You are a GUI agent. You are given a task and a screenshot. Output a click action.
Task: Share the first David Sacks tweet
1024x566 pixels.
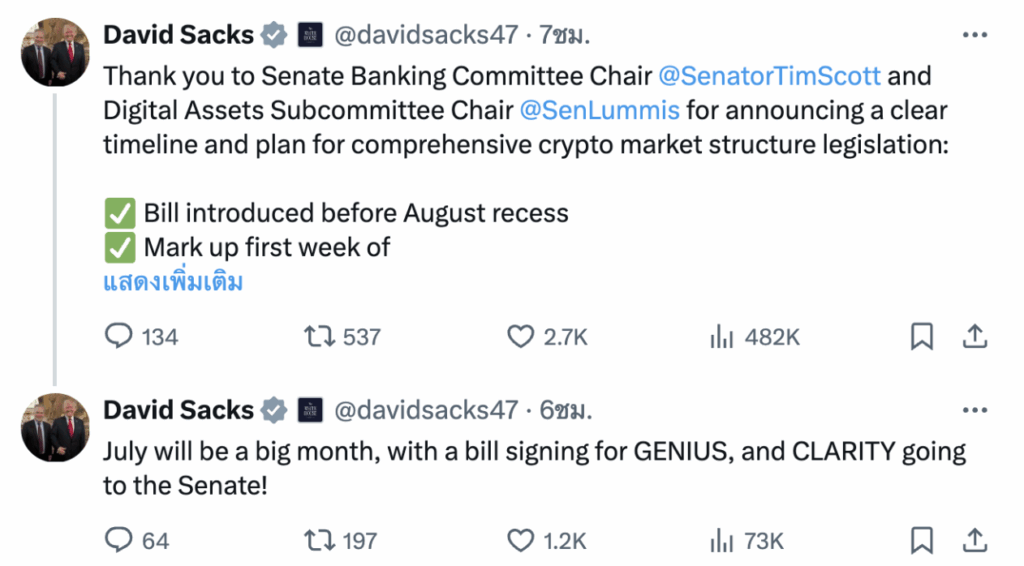coord(975,337)
